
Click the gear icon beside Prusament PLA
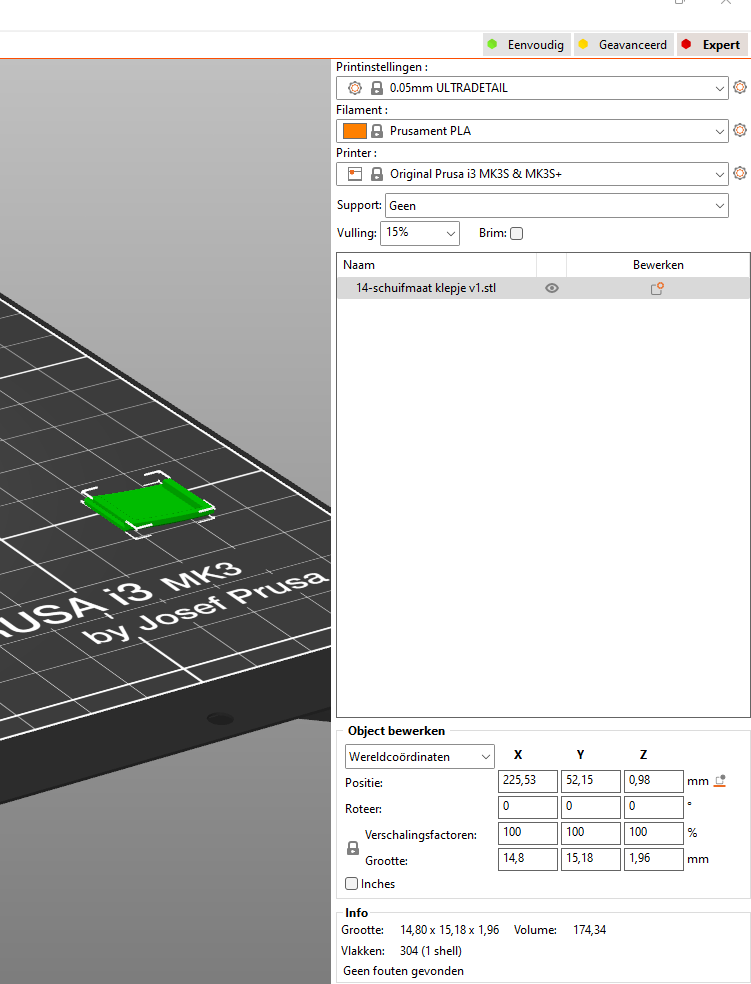tap(740, 131)
